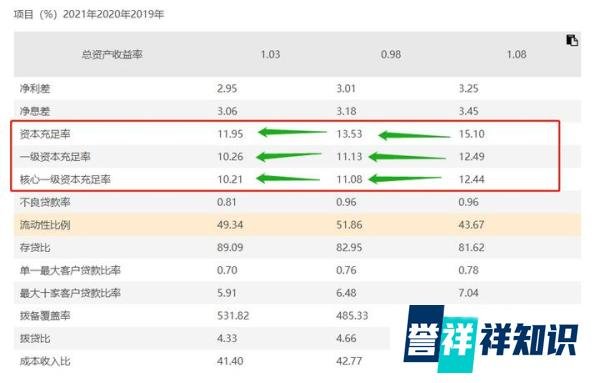Viewport: 600px width, 383px height.
Task: Select the 0.98 header value
Action: click(x=391, y=54)
